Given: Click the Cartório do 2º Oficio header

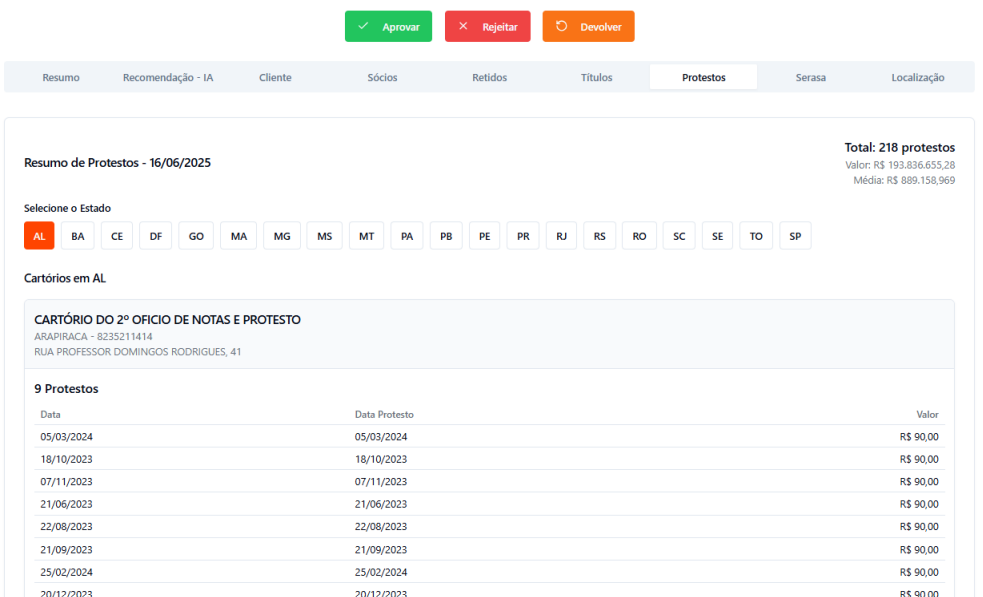Looking at the screenshot, I should click(x=167, y=320).
